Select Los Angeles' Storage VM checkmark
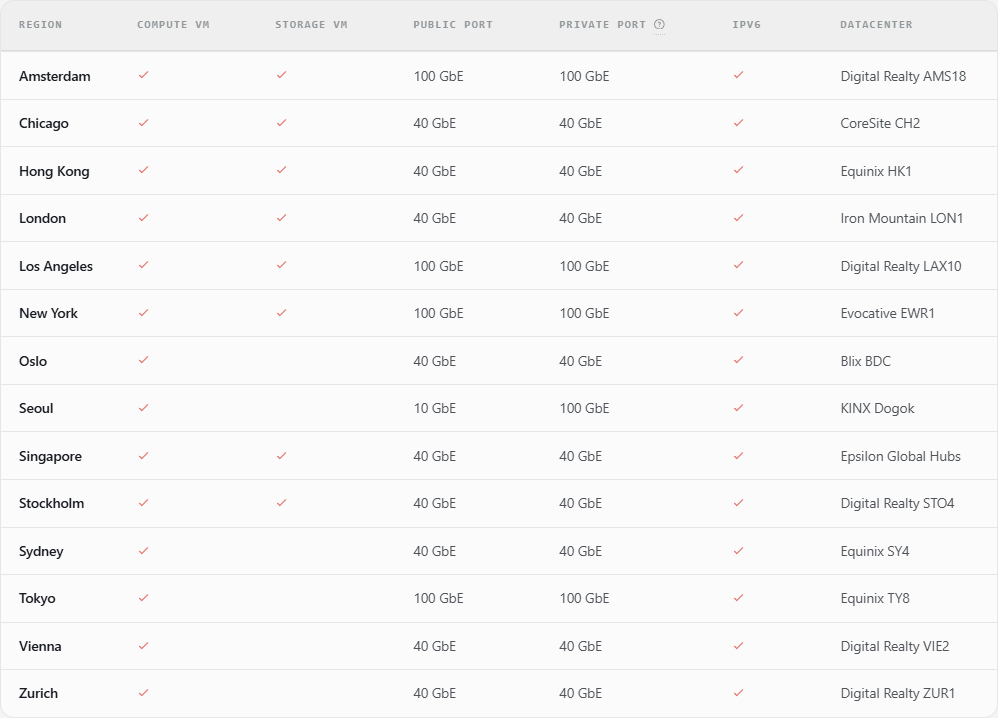Viewport: 998px width, 718px height. pyautogui.click(x=282, y=265)
